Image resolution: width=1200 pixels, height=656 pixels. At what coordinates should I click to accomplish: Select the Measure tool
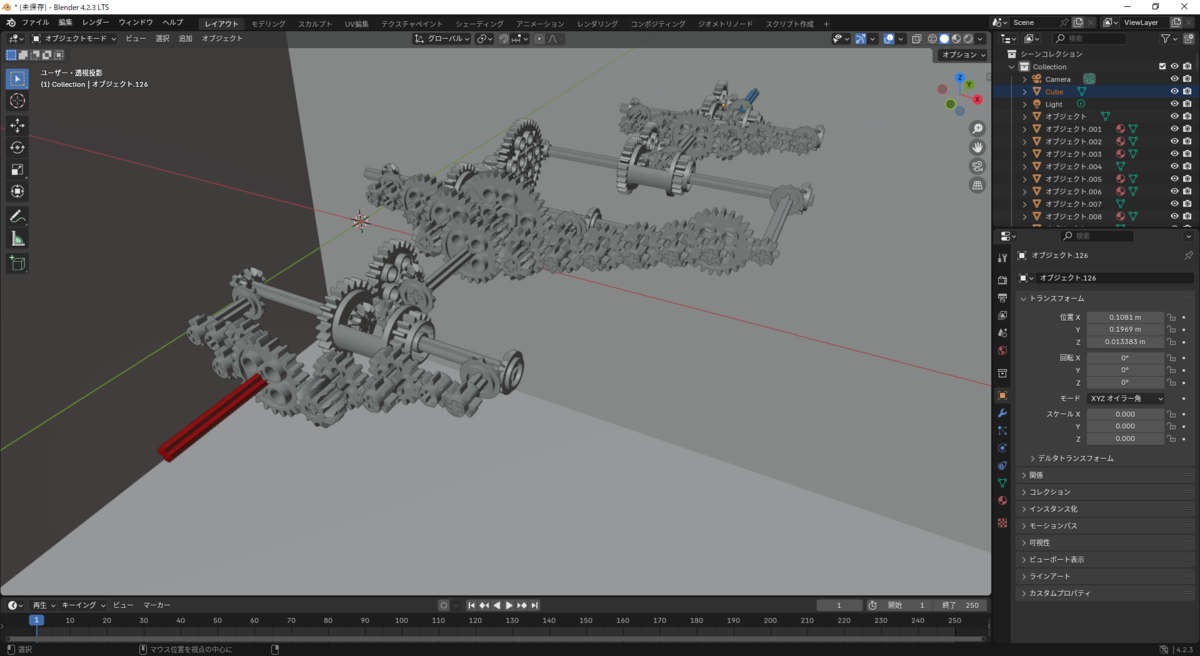[x=17, y=239]
